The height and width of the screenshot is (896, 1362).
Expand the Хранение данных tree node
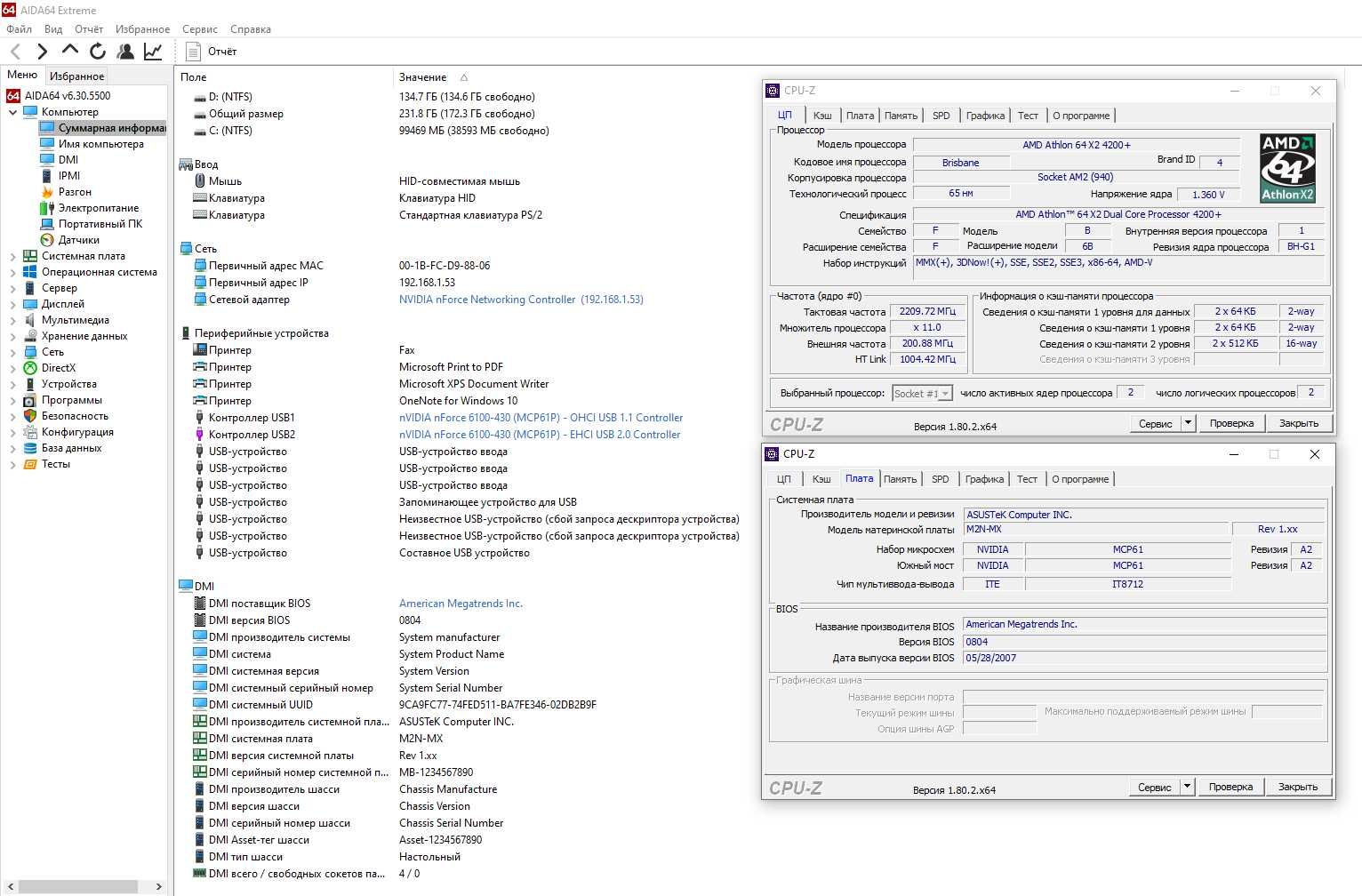12,337
